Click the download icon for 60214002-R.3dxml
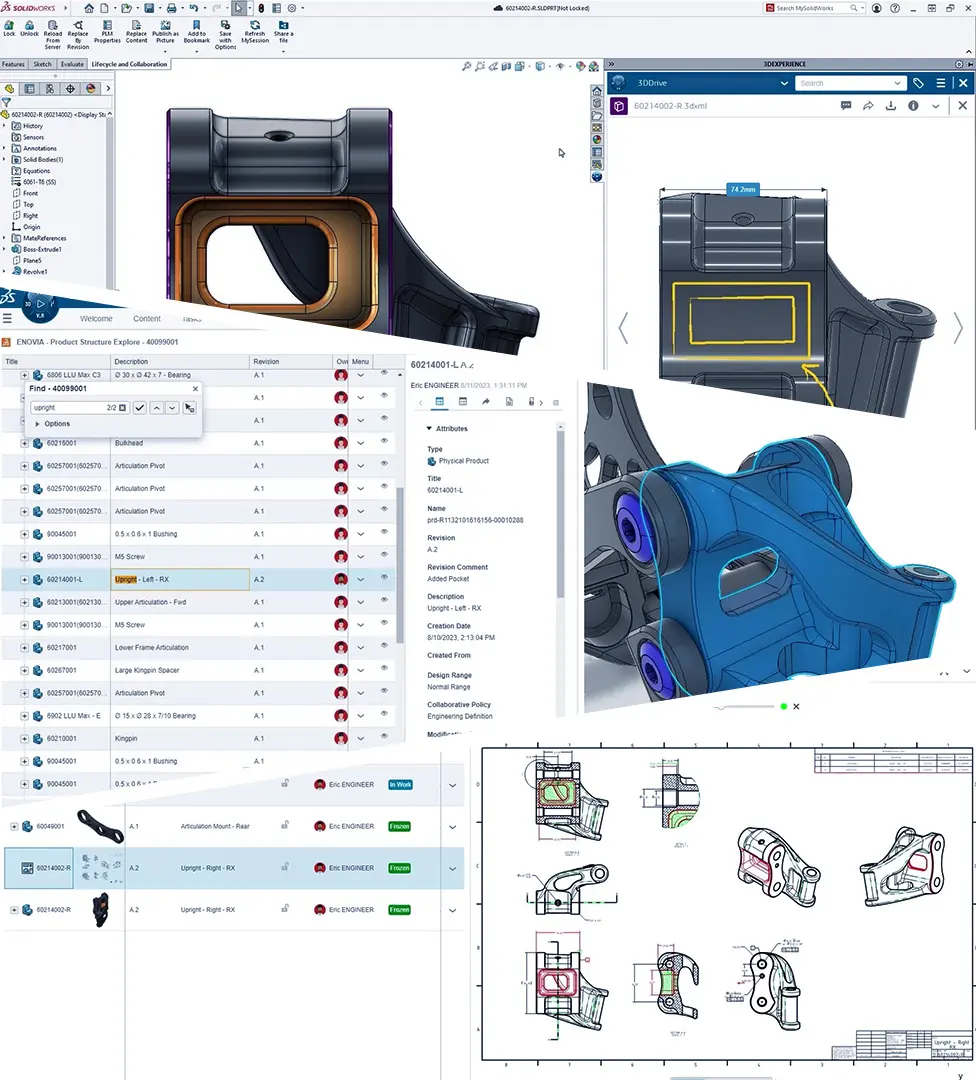Viewport: 976px width, 1080px height. click(891, 105)
